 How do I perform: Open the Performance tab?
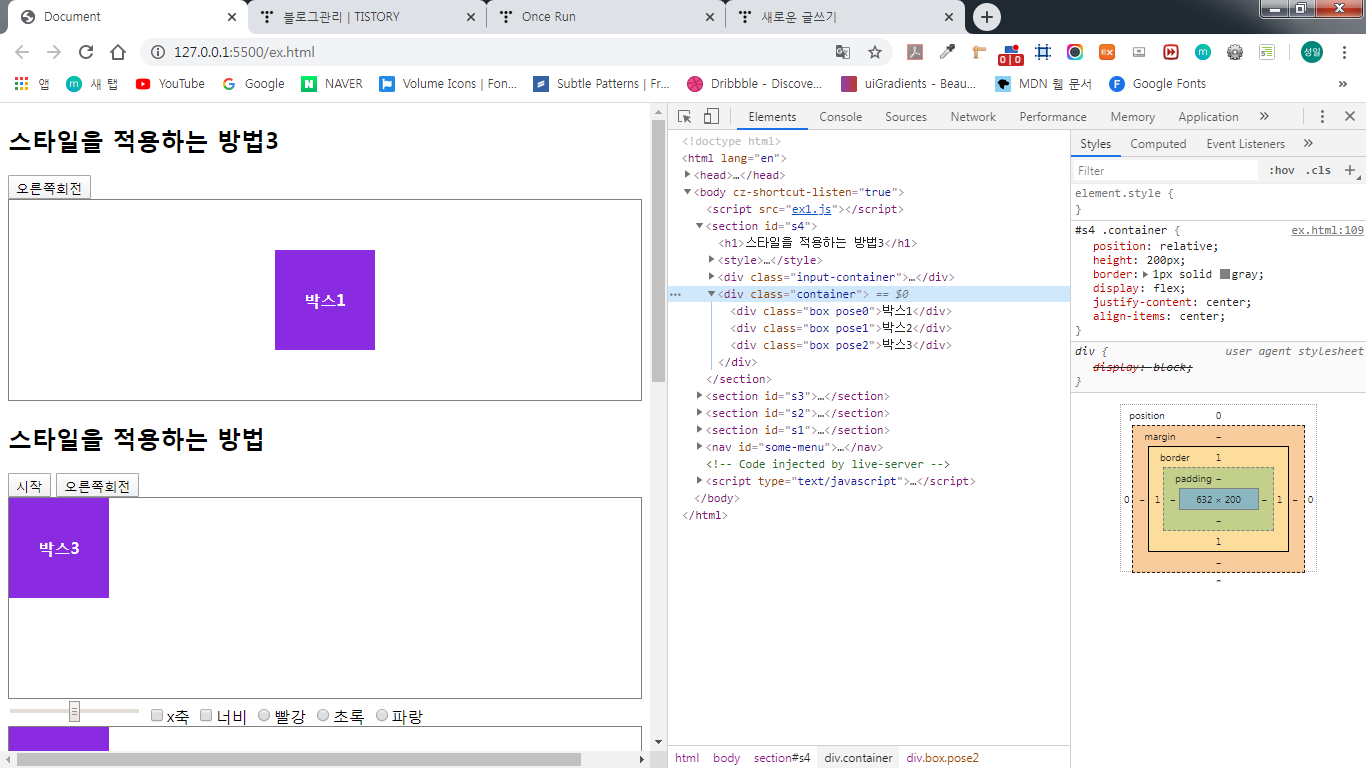pos(1053,117)
